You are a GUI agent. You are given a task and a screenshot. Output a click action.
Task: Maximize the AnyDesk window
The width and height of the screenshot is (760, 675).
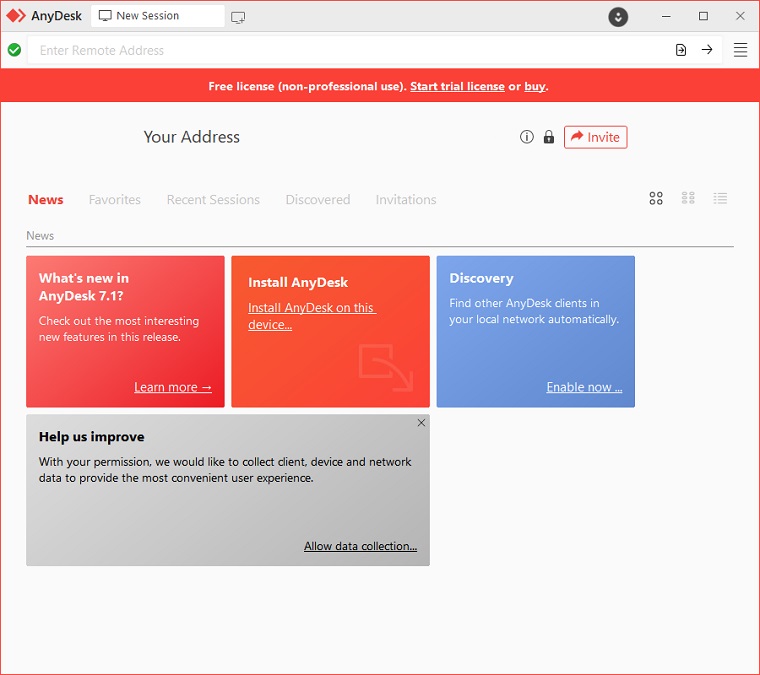coord(703,16)
